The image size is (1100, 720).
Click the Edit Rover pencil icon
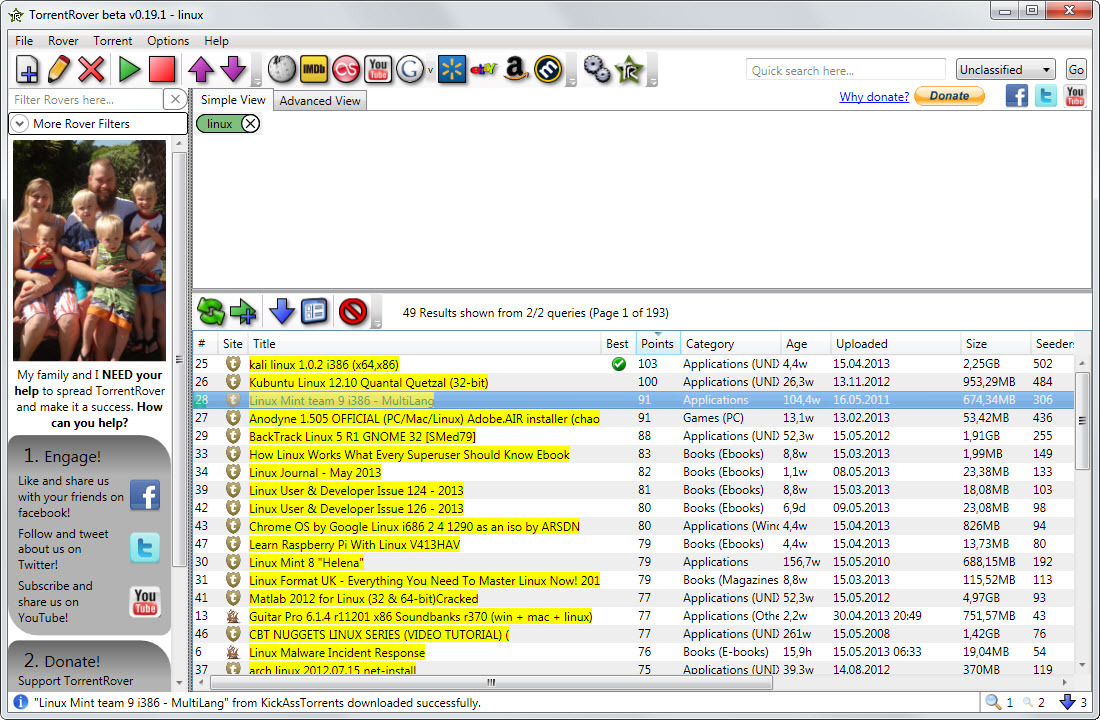point(59,69)
